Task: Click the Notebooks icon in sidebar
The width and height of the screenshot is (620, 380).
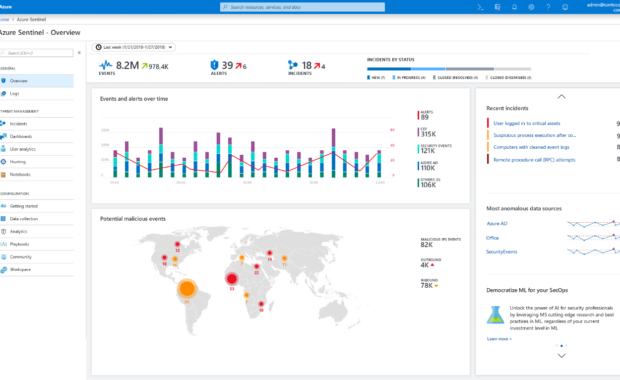Action: pos(3,174)
